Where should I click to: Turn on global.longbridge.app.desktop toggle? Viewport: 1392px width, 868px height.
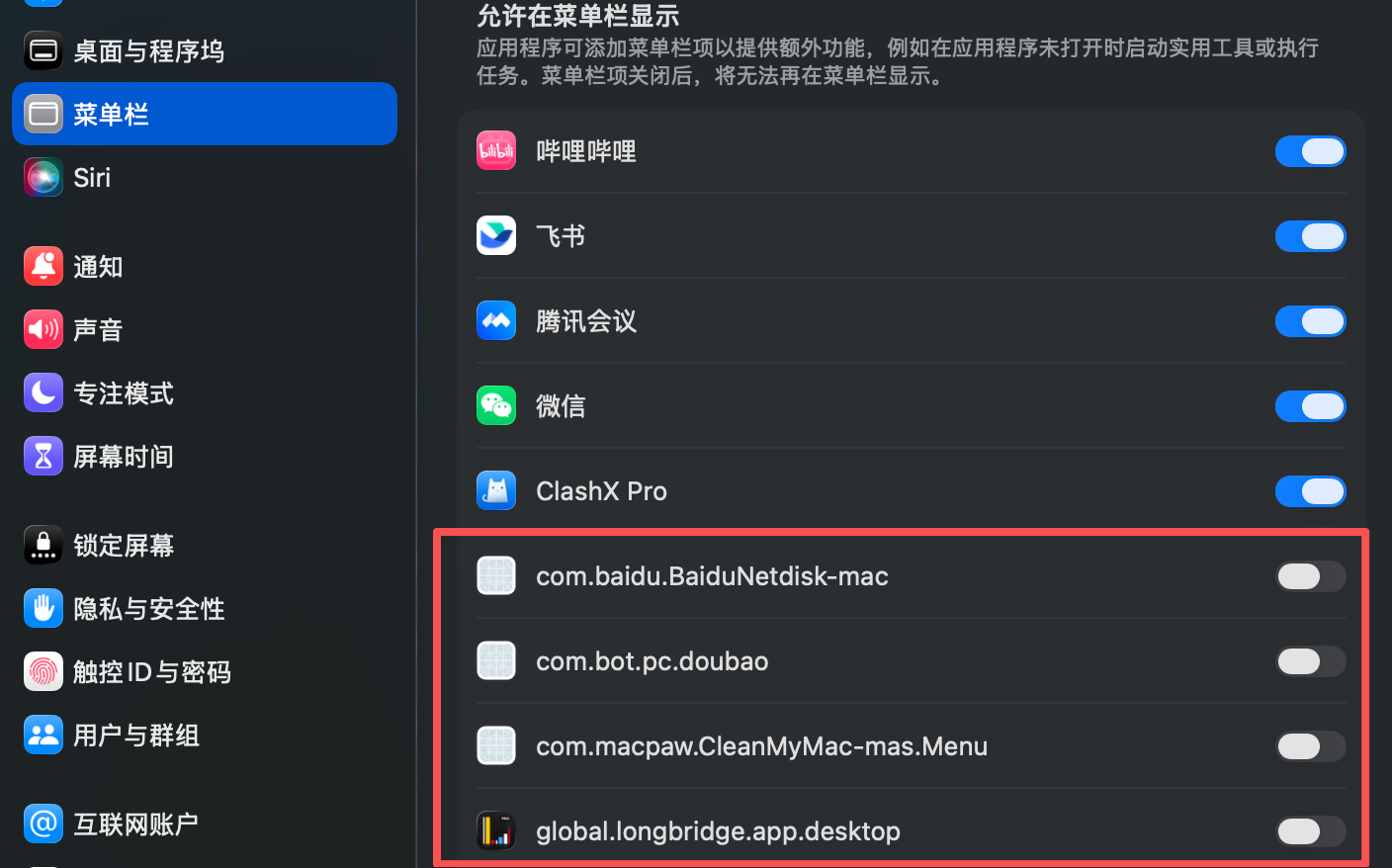point(1311,831)
